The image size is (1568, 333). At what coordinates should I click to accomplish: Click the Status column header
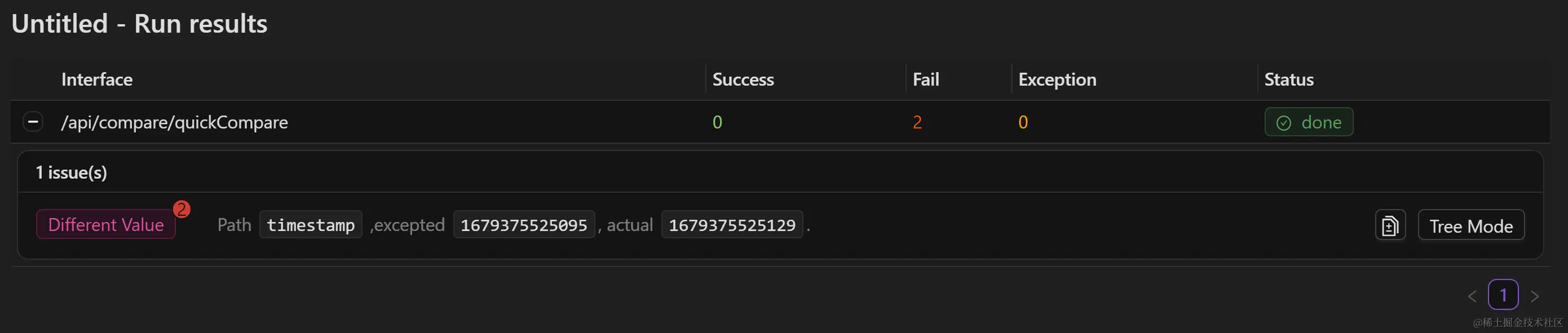tap(1288, 80)
